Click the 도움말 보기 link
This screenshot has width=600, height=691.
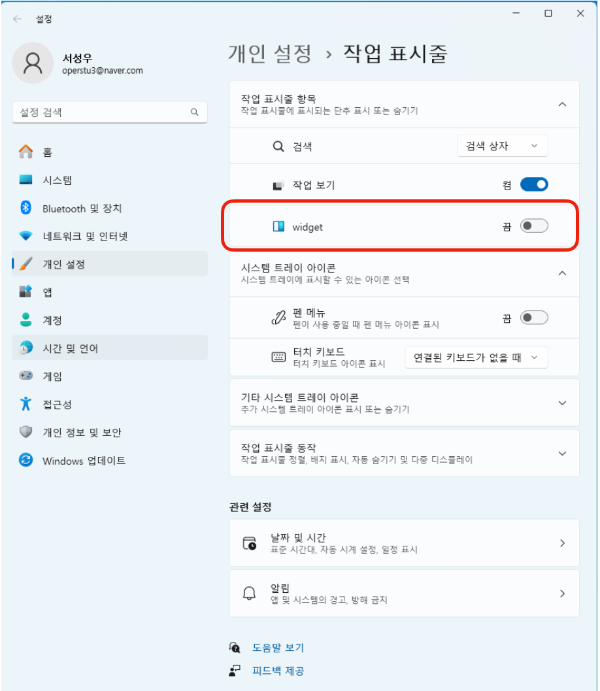[x=278, y=647]
